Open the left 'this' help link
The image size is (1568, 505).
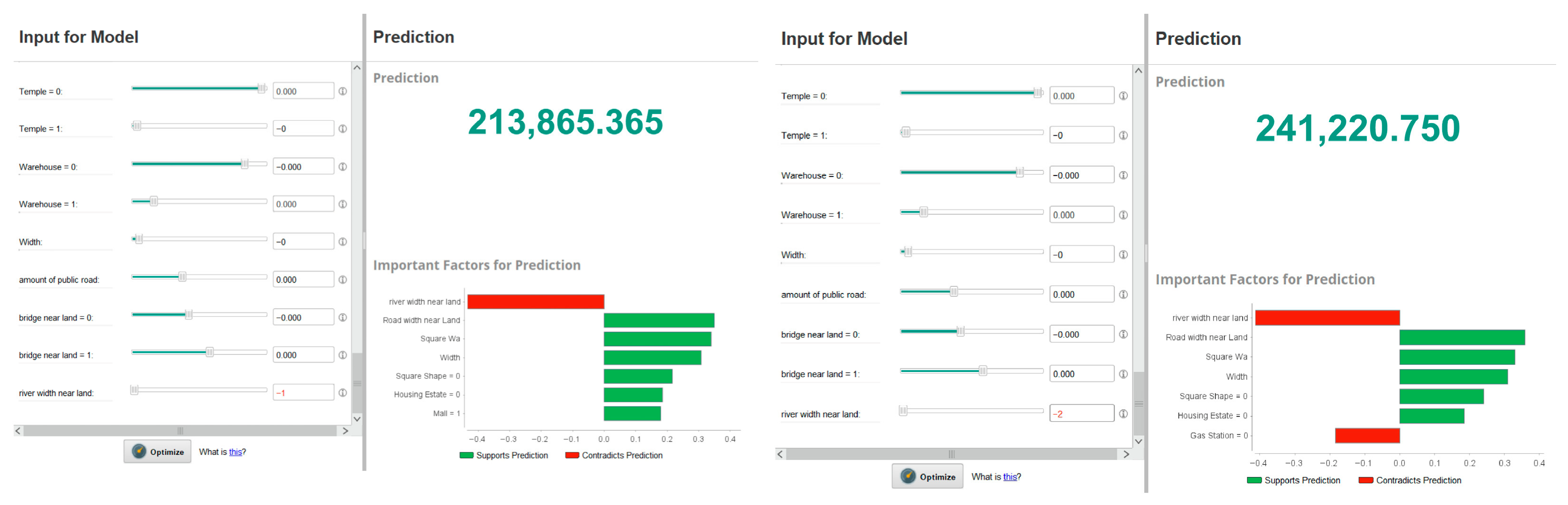click(236, 452)
